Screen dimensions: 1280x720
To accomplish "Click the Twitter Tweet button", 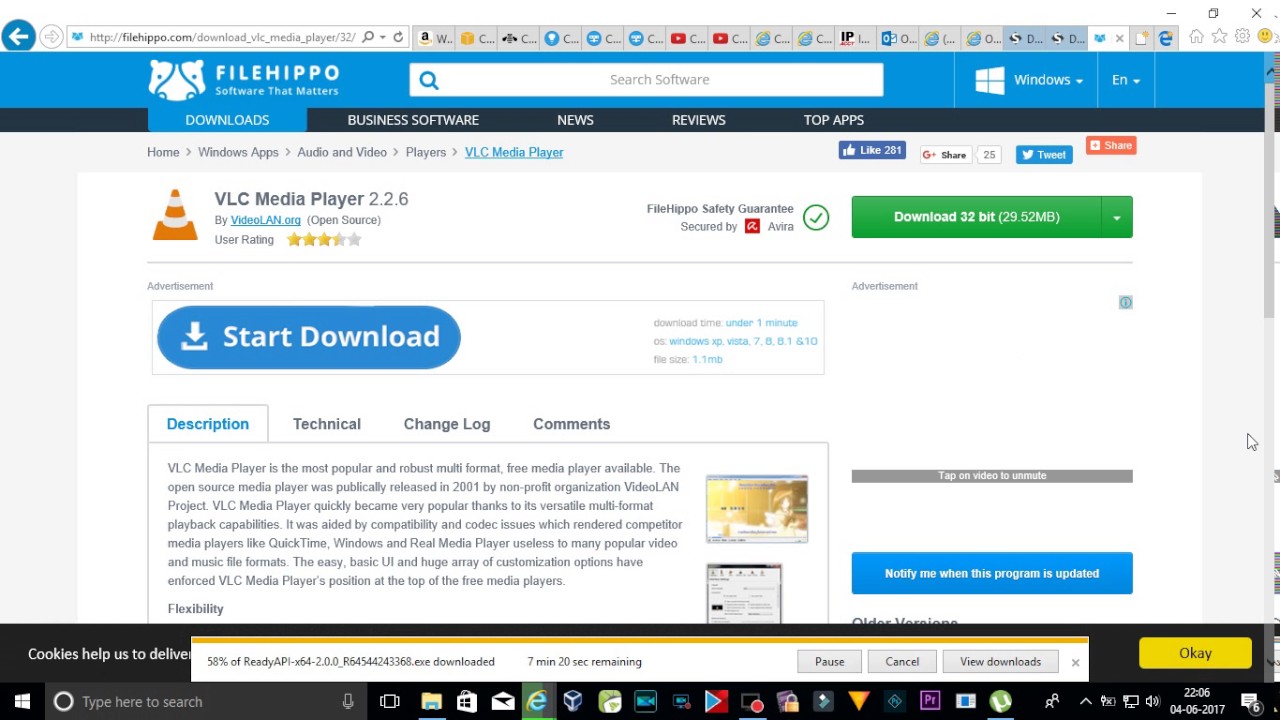I will (x=1044, y=155).
